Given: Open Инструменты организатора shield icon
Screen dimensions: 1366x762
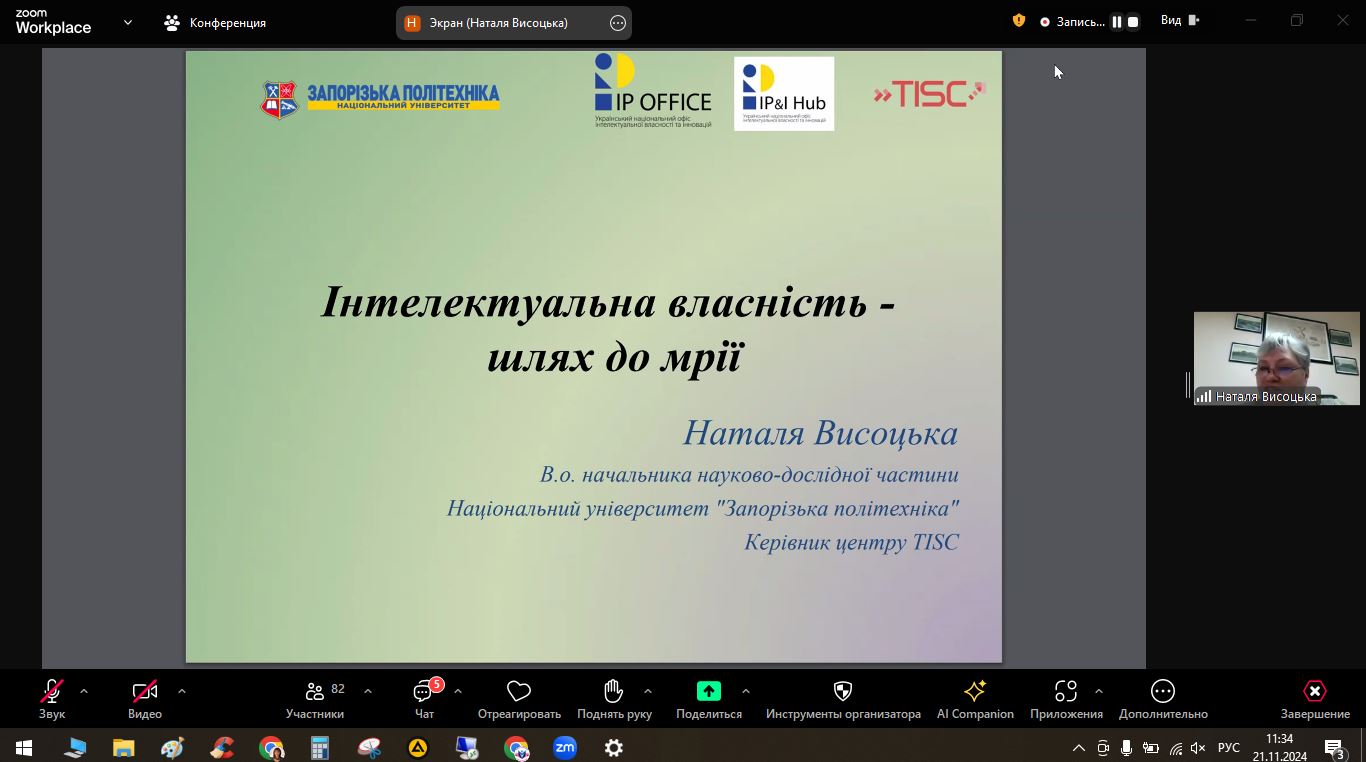Looking at the screenshot, I should pyautogui.click(x=842, y=692).
